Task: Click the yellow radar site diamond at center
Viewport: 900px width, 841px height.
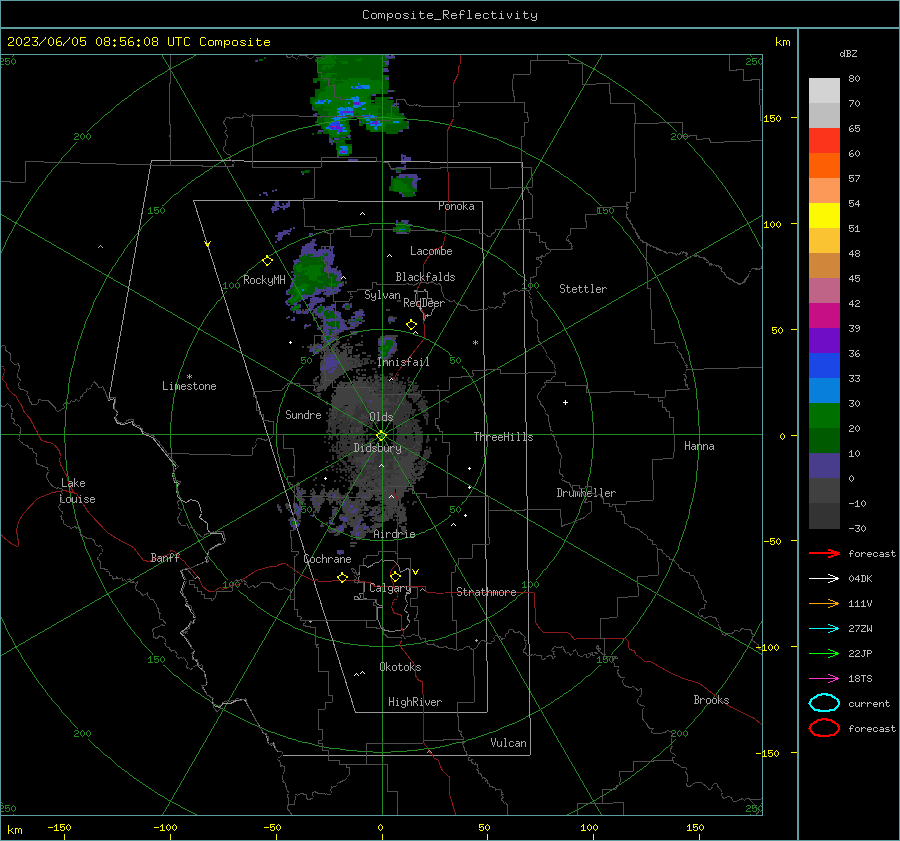Action: coord(381,436)
